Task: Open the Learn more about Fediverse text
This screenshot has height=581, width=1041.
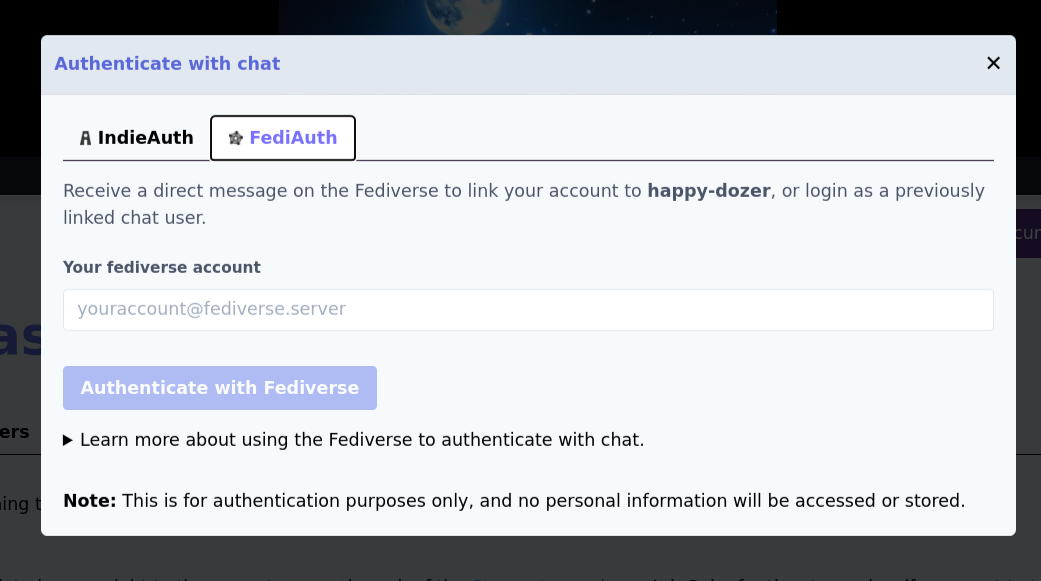Action: pos(362,440)
